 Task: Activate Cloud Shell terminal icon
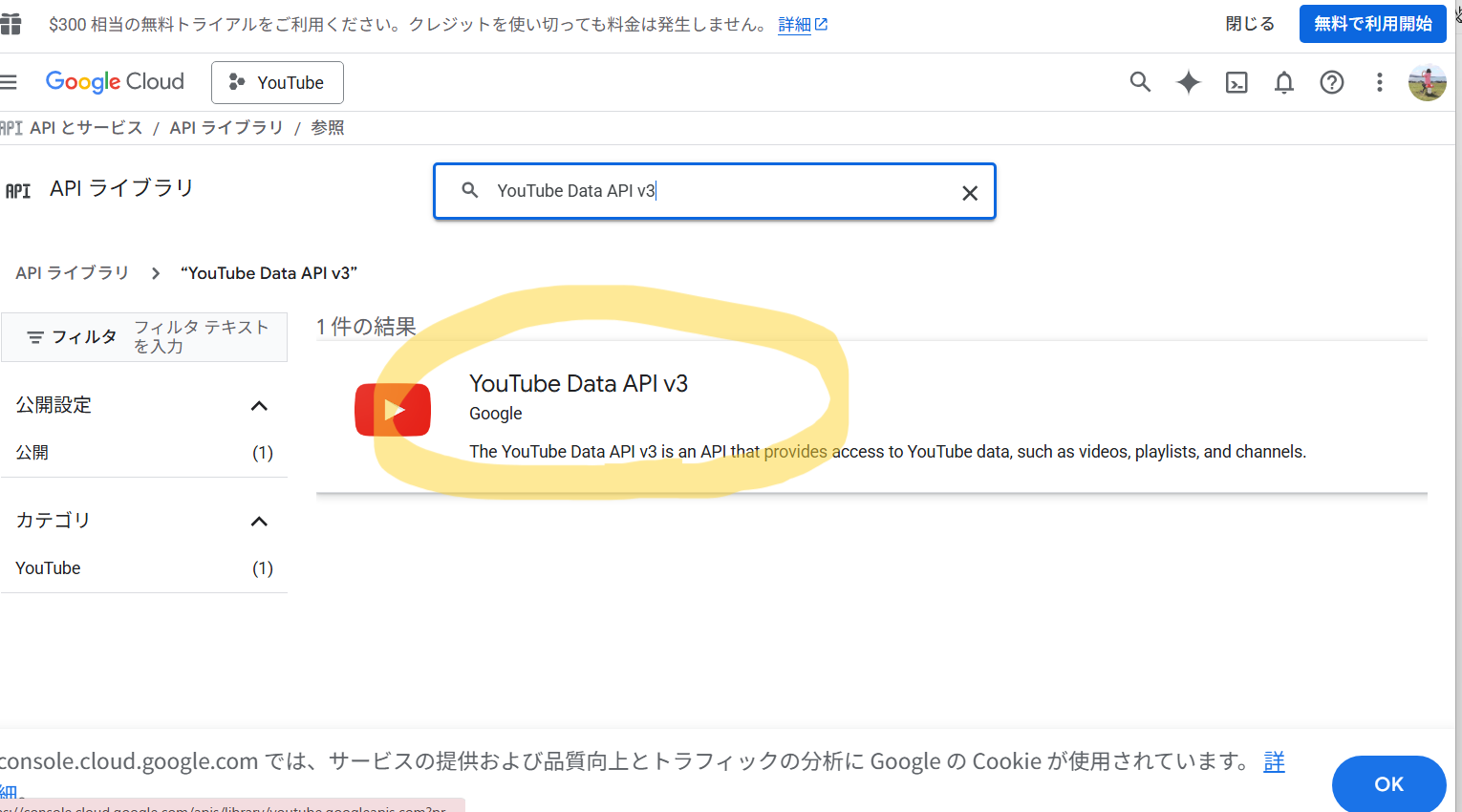click(x=1236, y=82)
